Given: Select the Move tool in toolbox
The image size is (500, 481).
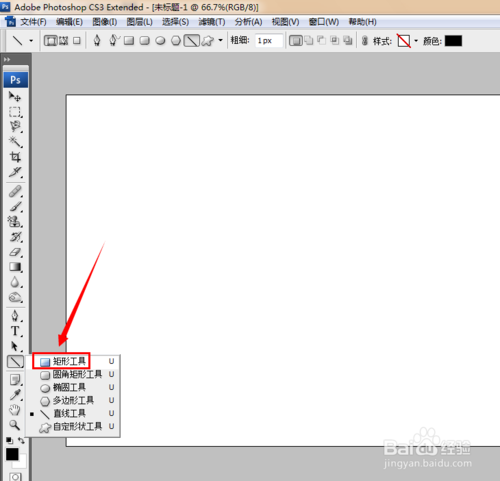Looking at the screenshot, I should 15,97.
